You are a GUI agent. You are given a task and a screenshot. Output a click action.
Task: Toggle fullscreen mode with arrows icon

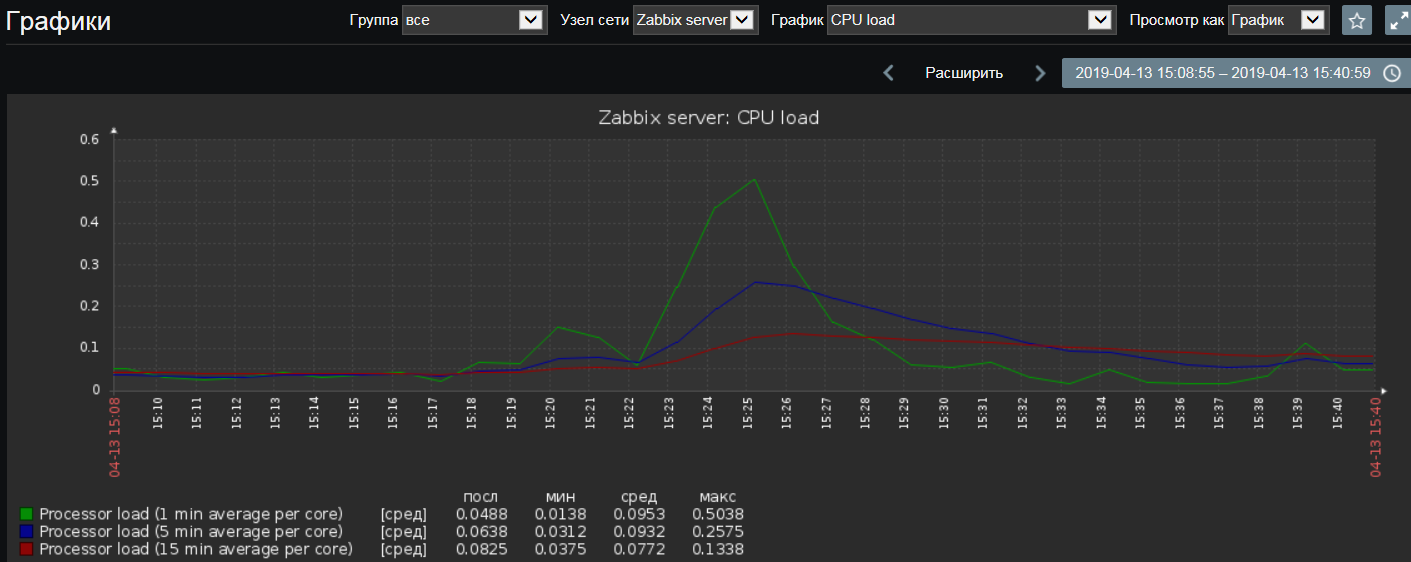pos(1398,20)
